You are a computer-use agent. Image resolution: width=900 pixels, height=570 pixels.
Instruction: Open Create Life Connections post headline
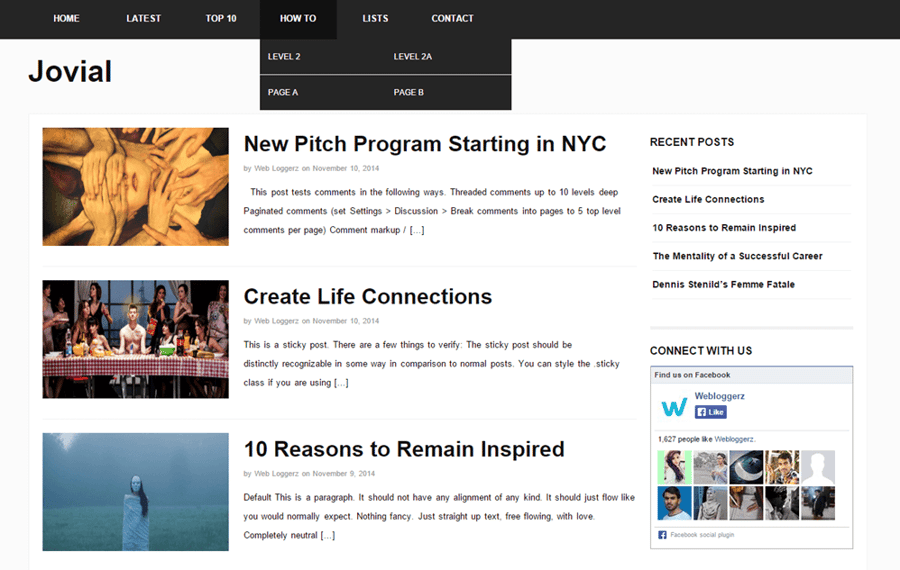tap(368, 296)
